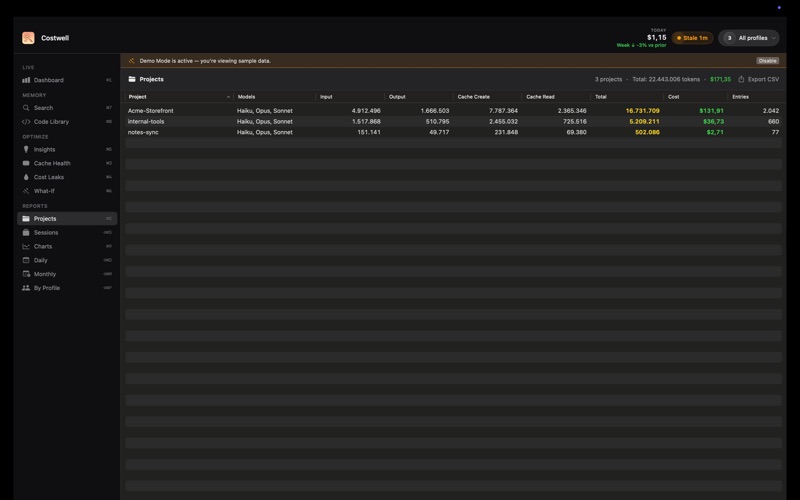
Task: Select the notes-sync project row name
Action: coord(143,132)
